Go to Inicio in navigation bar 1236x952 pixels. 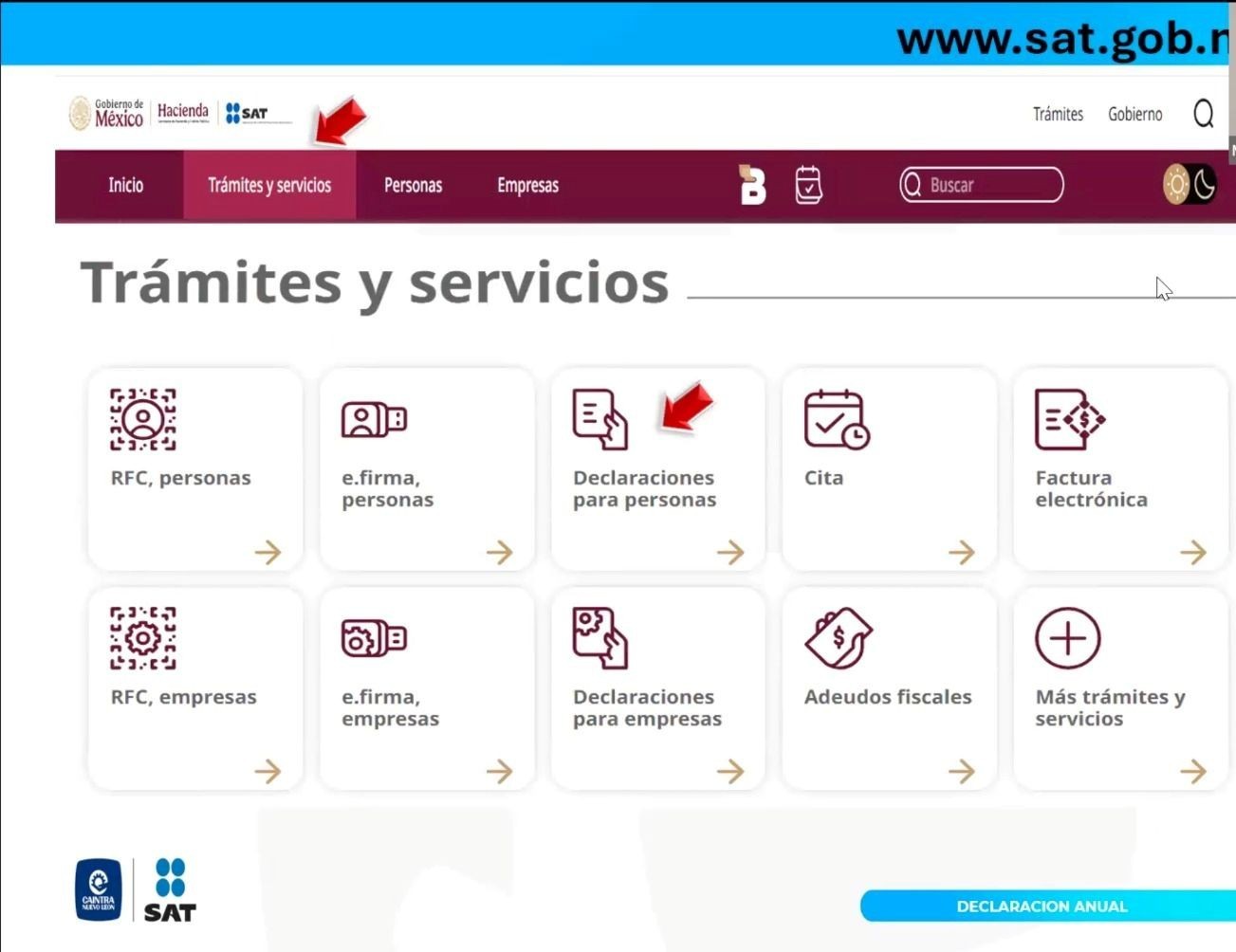pyautogui.click(x=125, y=186)
